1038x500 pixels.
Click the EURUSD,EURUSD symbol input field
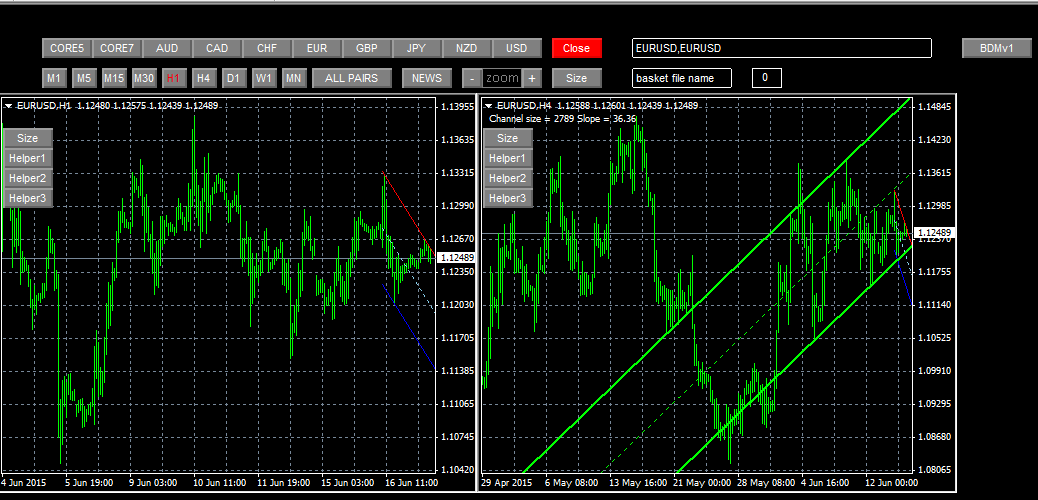click(782, 48)
